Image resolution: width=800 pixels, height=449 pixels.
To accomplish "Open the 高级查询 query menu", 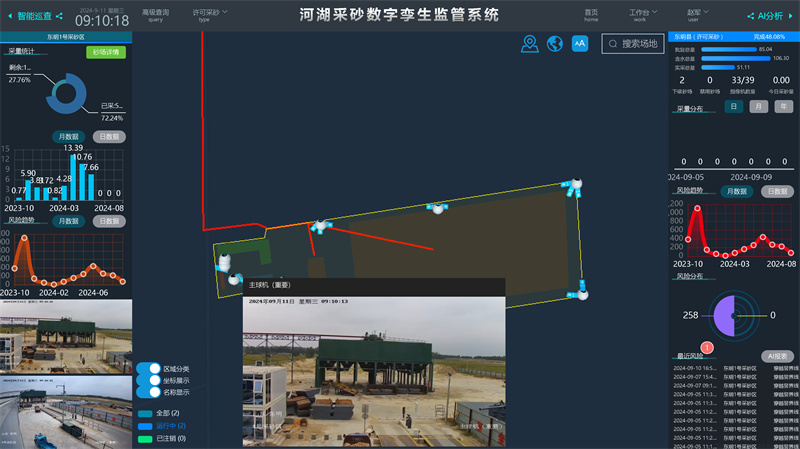I will tap(155, 15).
